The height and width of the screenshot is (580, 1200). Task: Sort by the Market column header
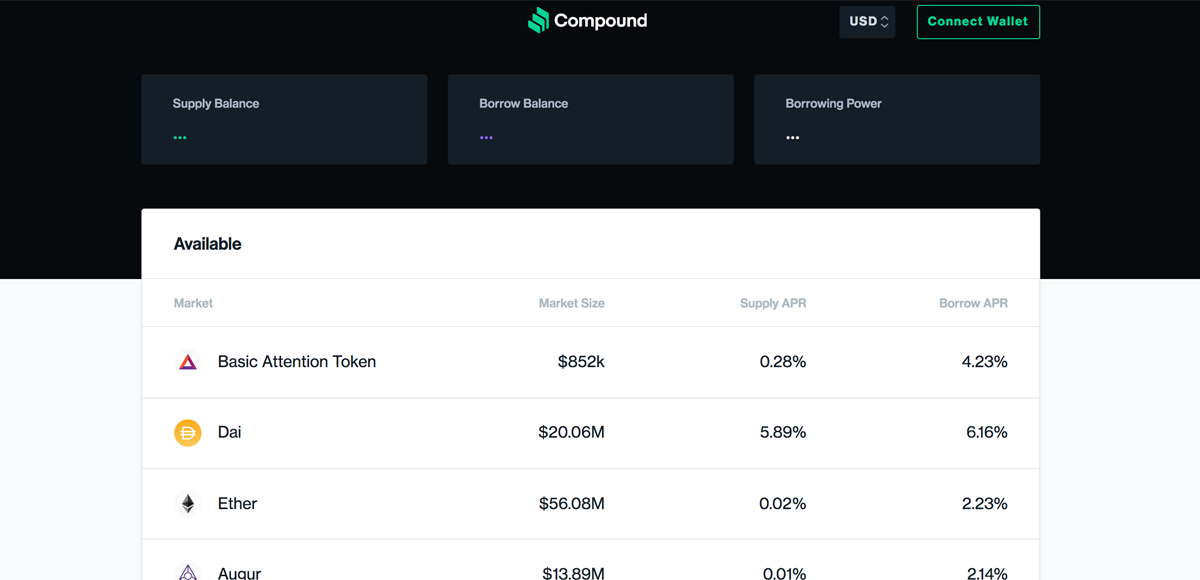[193, 303]
